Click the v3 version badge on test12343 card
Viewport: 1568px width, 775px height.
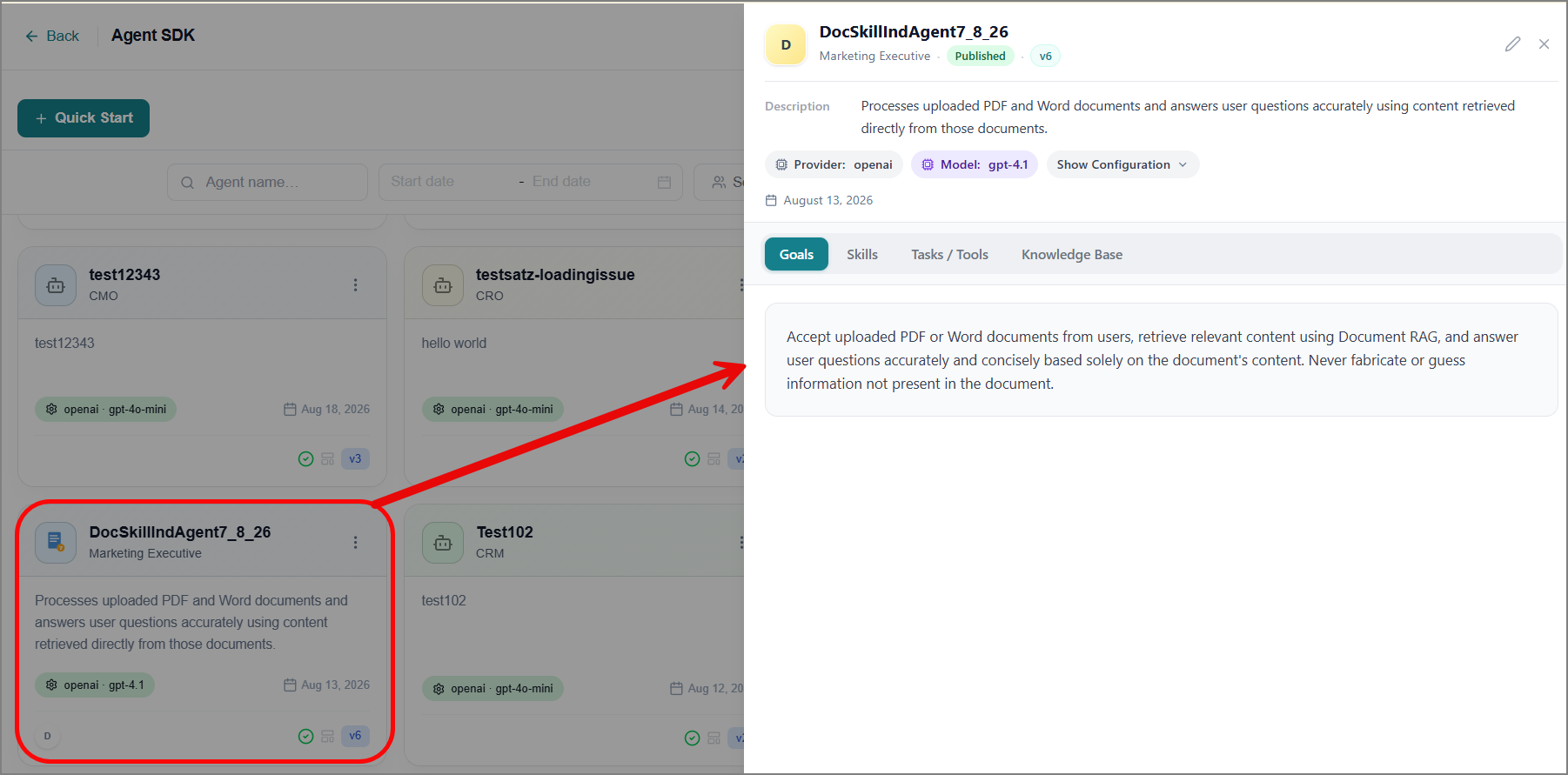point(355,458)
